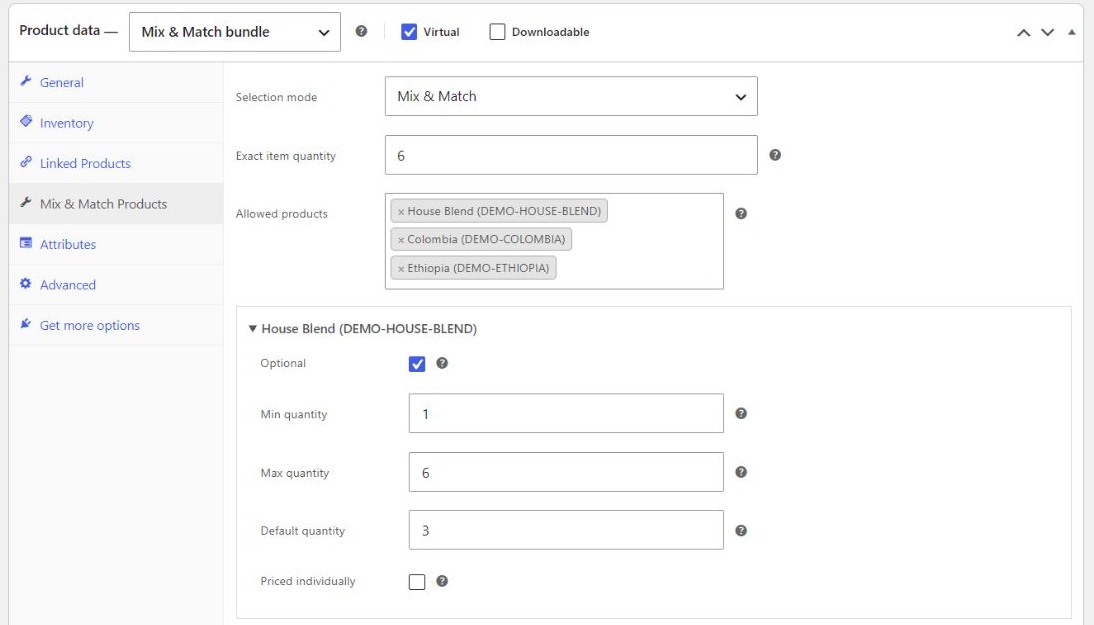The height and width of the screenshot is (625, 1094).
Task: Click help icon beside Min quantity
Action: click(741, 413)
